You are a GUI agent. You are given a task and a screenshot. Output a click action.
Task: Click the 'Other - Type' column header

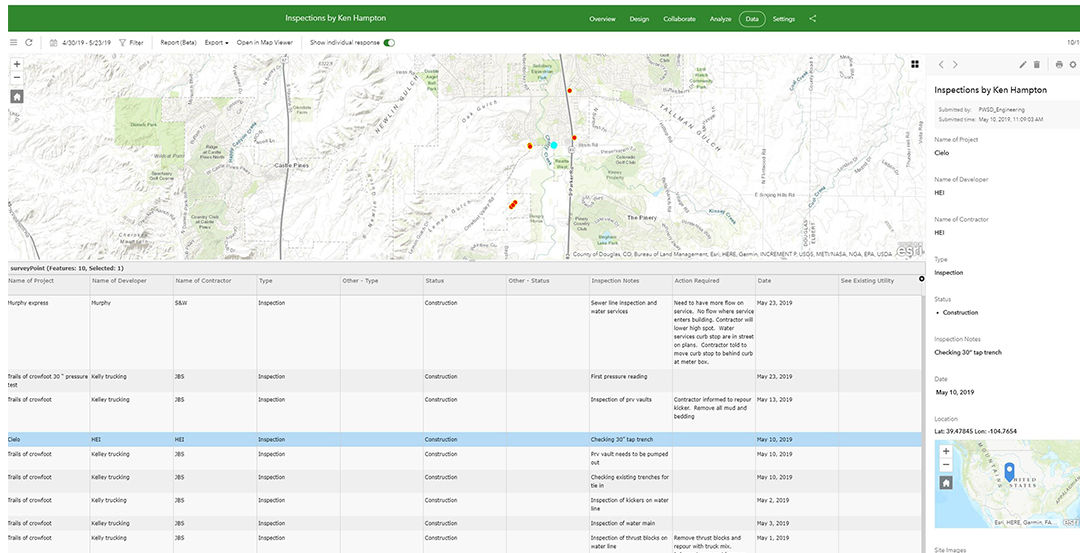[381, 281]
